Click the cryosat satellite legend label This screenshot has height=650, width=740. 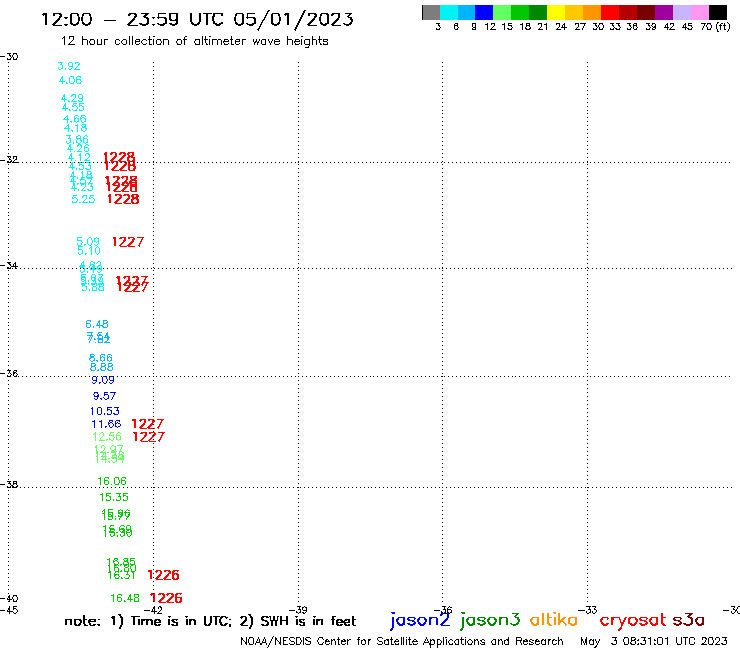(633, 620)
